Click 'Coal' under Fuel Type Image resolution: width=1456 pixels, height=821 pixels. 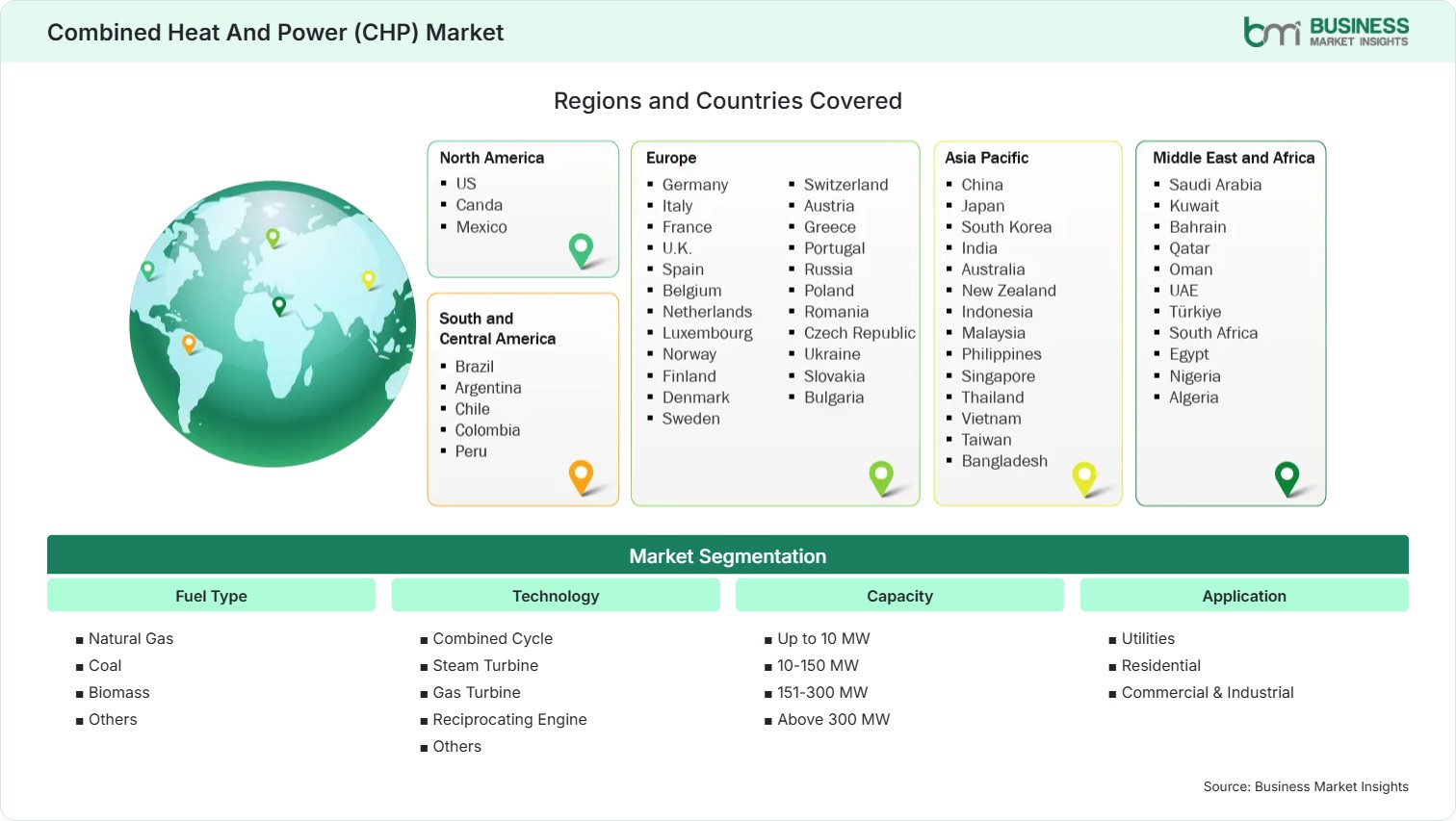(105, 665)
